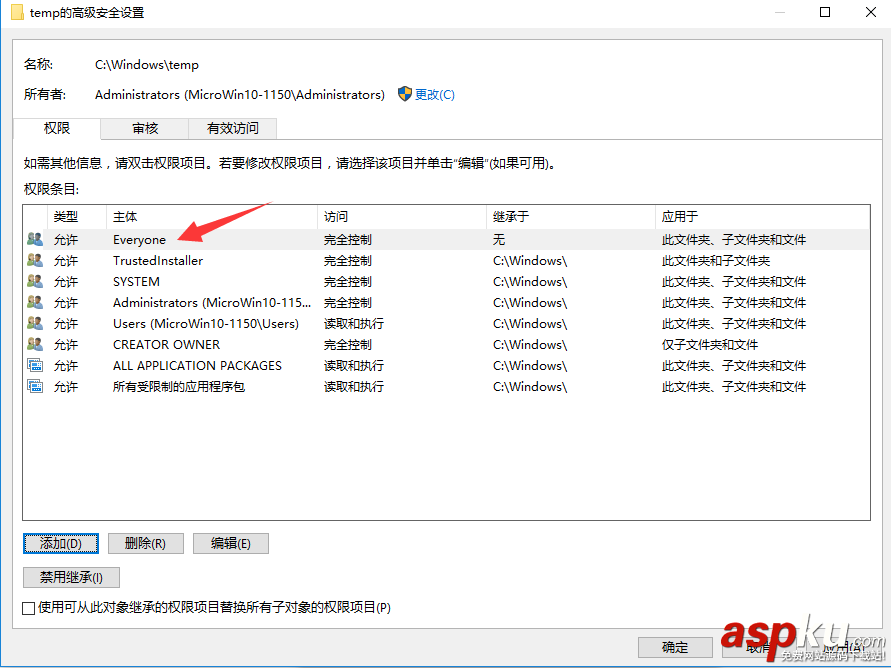Click the group icon of Administrators entry
Image resolution: width=891 pixels, height=668 pixels.
[x=35, y=302]
